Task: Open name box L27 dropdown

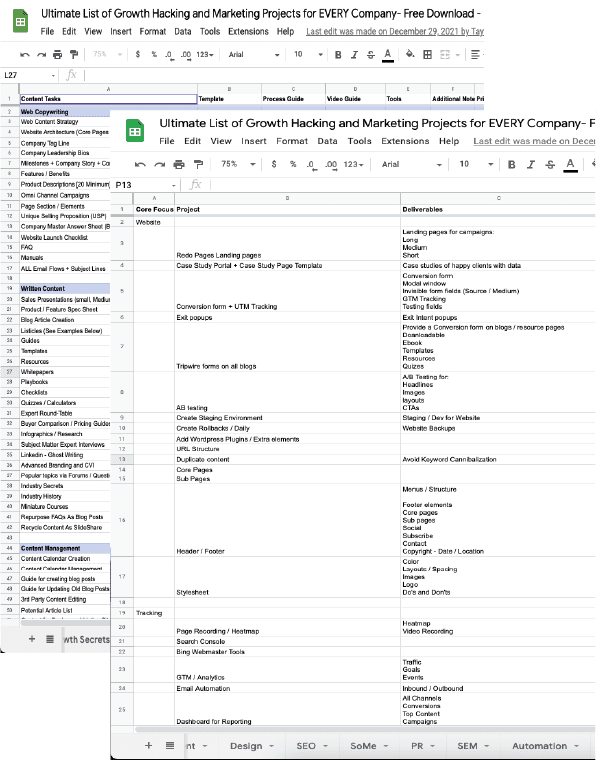Action: tap(53, 75)
